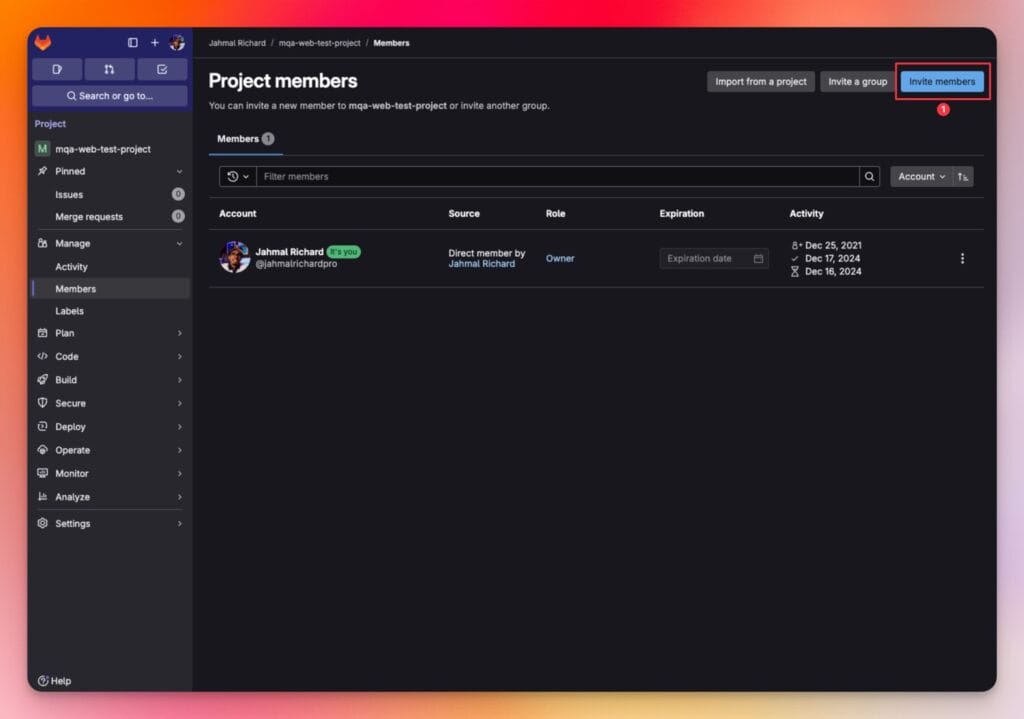Click the Monitor screen icon
The height and width of the screenshot is (719, 1024).
(42, 473)
